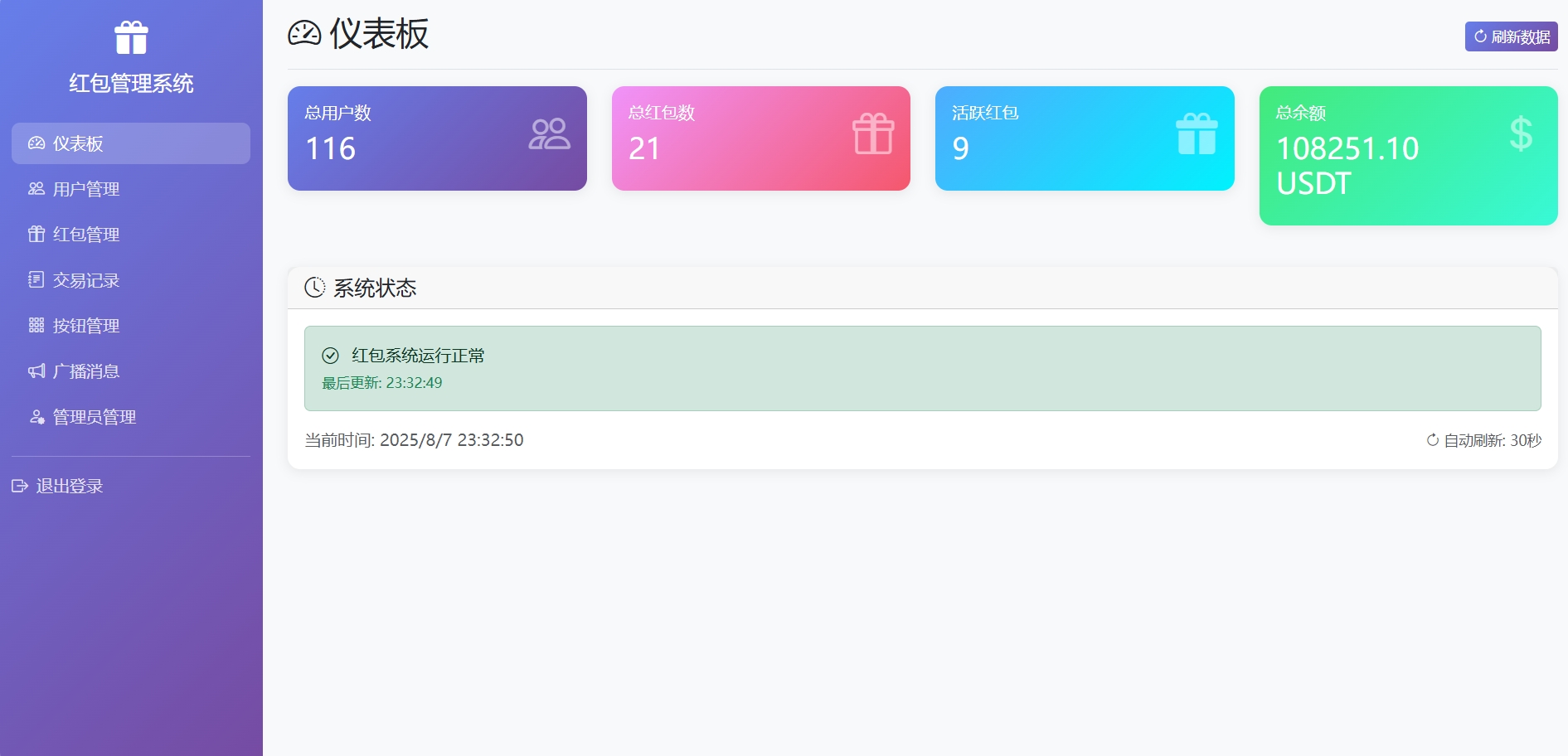
Task: Click the gift logo above 红包管理系统
Action: 131,38
